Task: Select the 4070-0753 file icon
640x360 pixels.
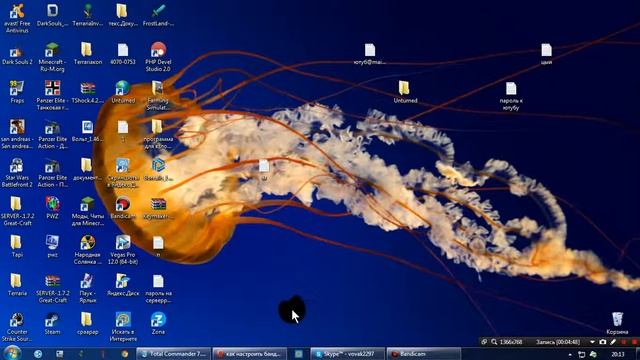Action: [x=122, y=54]
